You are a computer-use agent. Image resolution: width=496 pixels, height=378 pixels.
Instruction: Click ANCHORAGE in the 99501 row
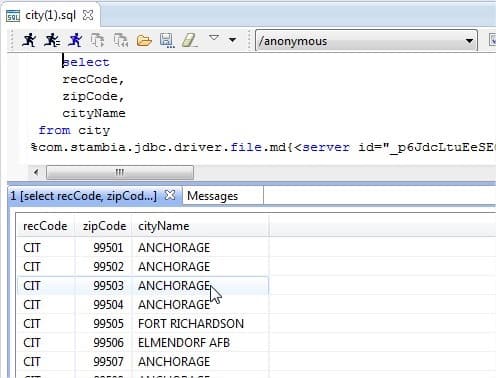coord(174,248)
